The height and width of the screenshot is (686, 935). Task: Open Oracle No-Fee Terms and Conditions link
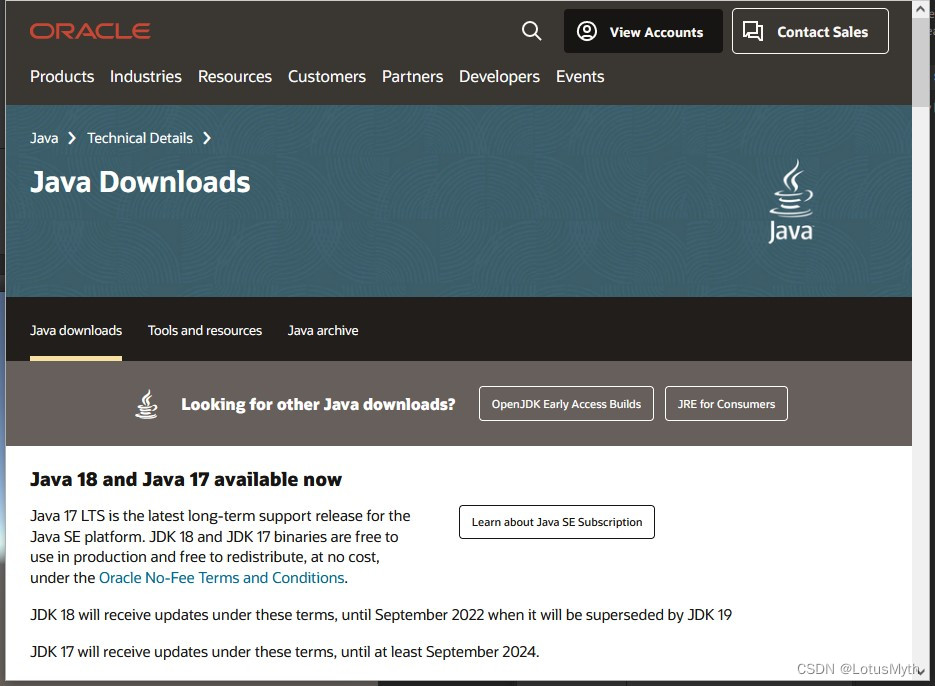222,577
